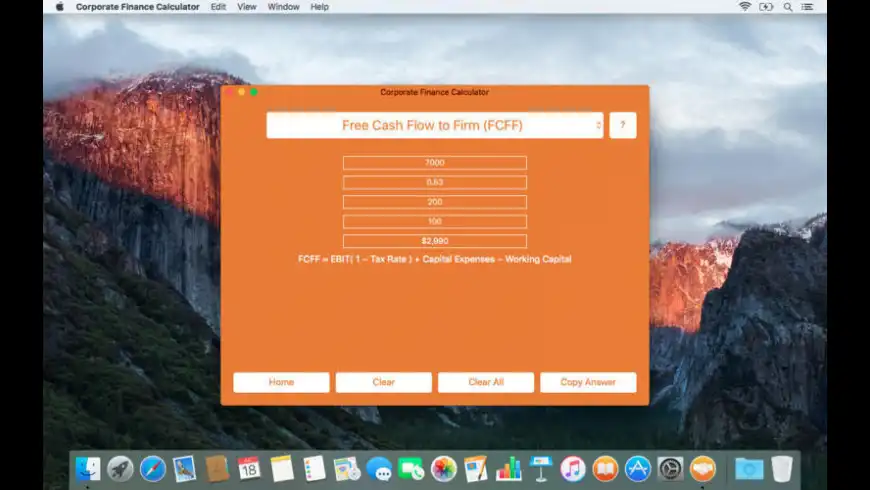Open Photos colorful flower icon
870x490 pixels.
tap(444, 469)
